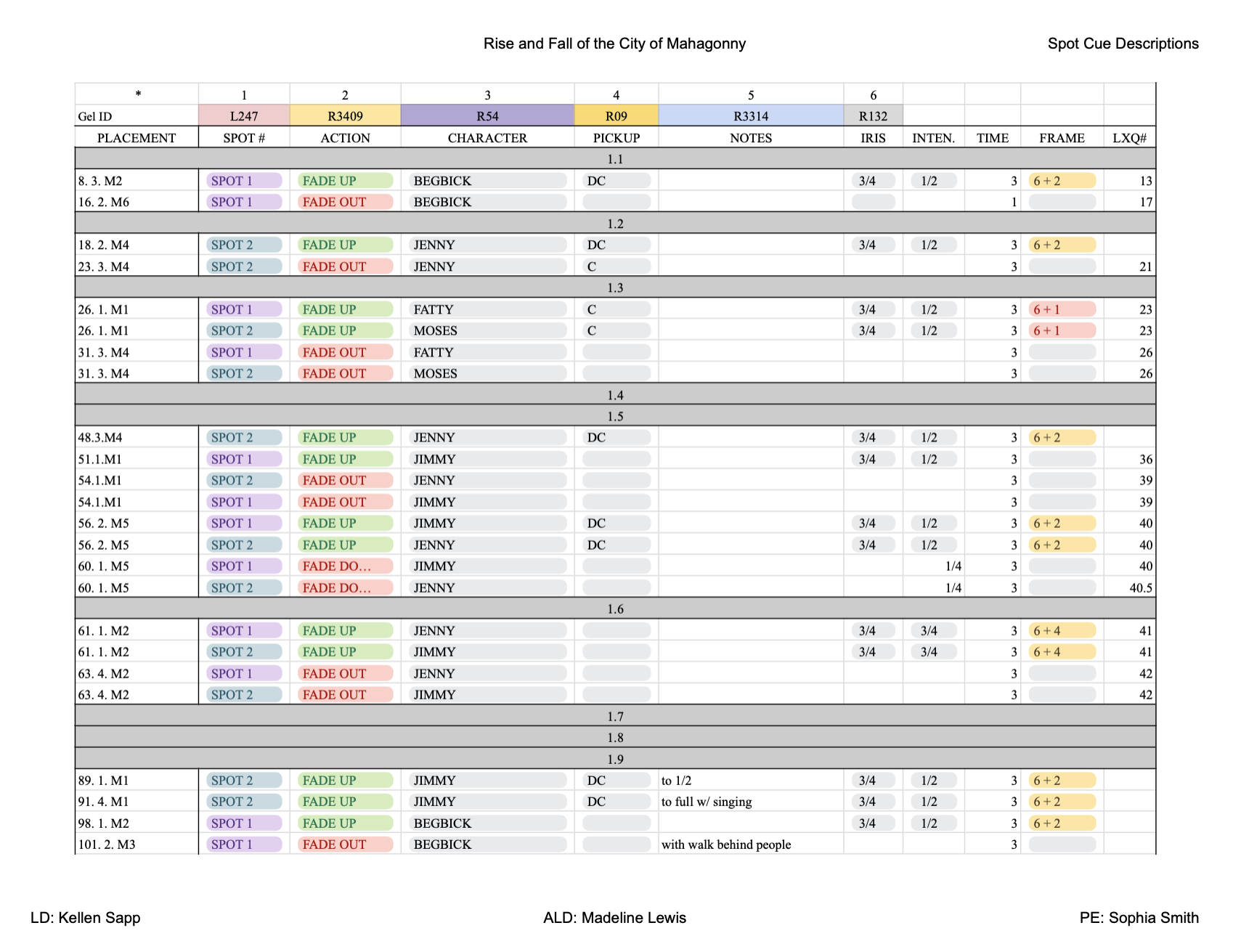Select the 1.9 section divider row

point(615,759)
